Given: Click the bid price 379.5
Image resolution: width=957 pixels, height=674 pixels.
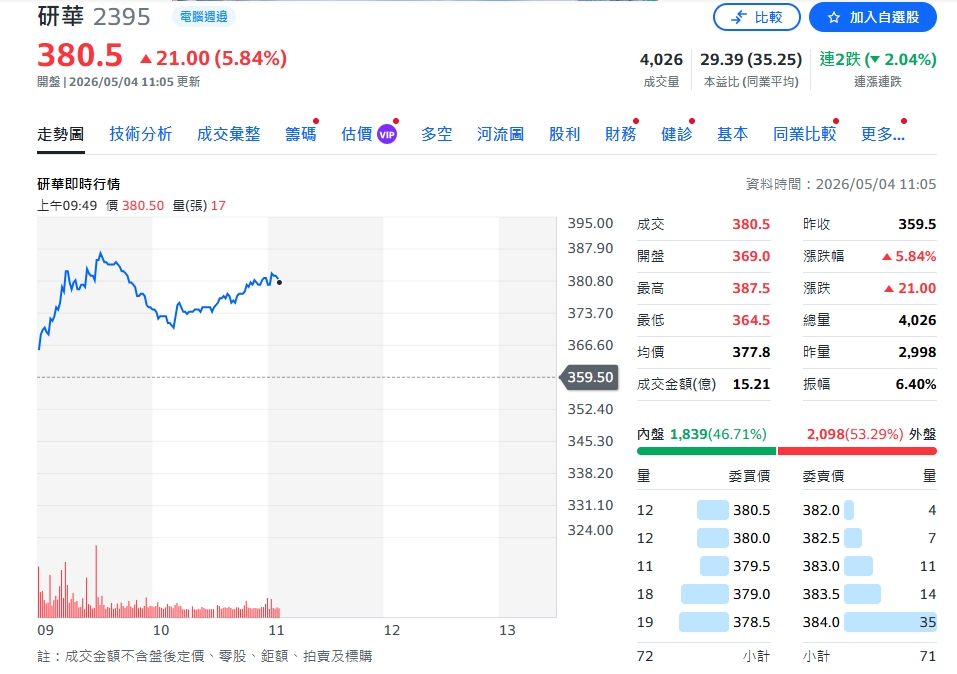Looking at the screenshot, I should coord(751,566).
